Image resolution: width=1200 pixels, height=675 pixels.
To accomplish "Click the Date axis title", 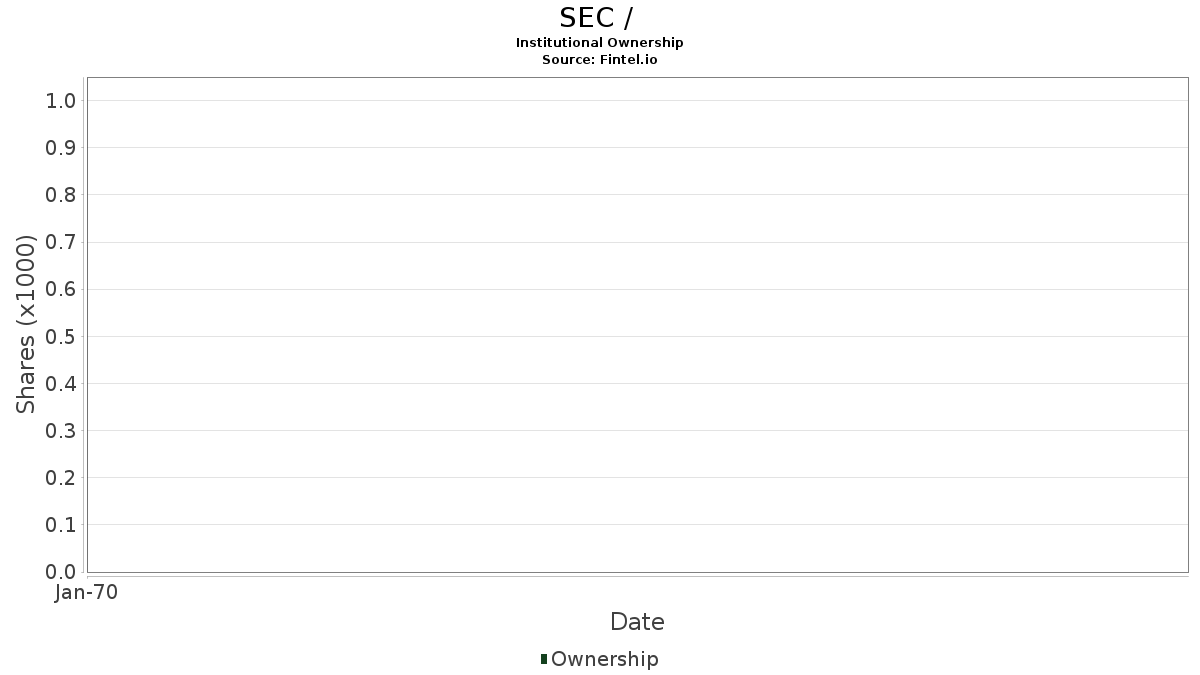I will [x=637, y=622].
